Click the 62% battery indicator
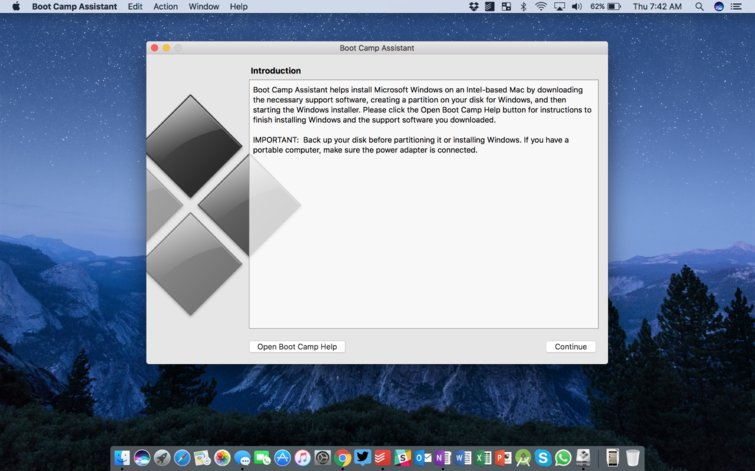The width and height of the screenshot is (755, 471). click(605, 6)
